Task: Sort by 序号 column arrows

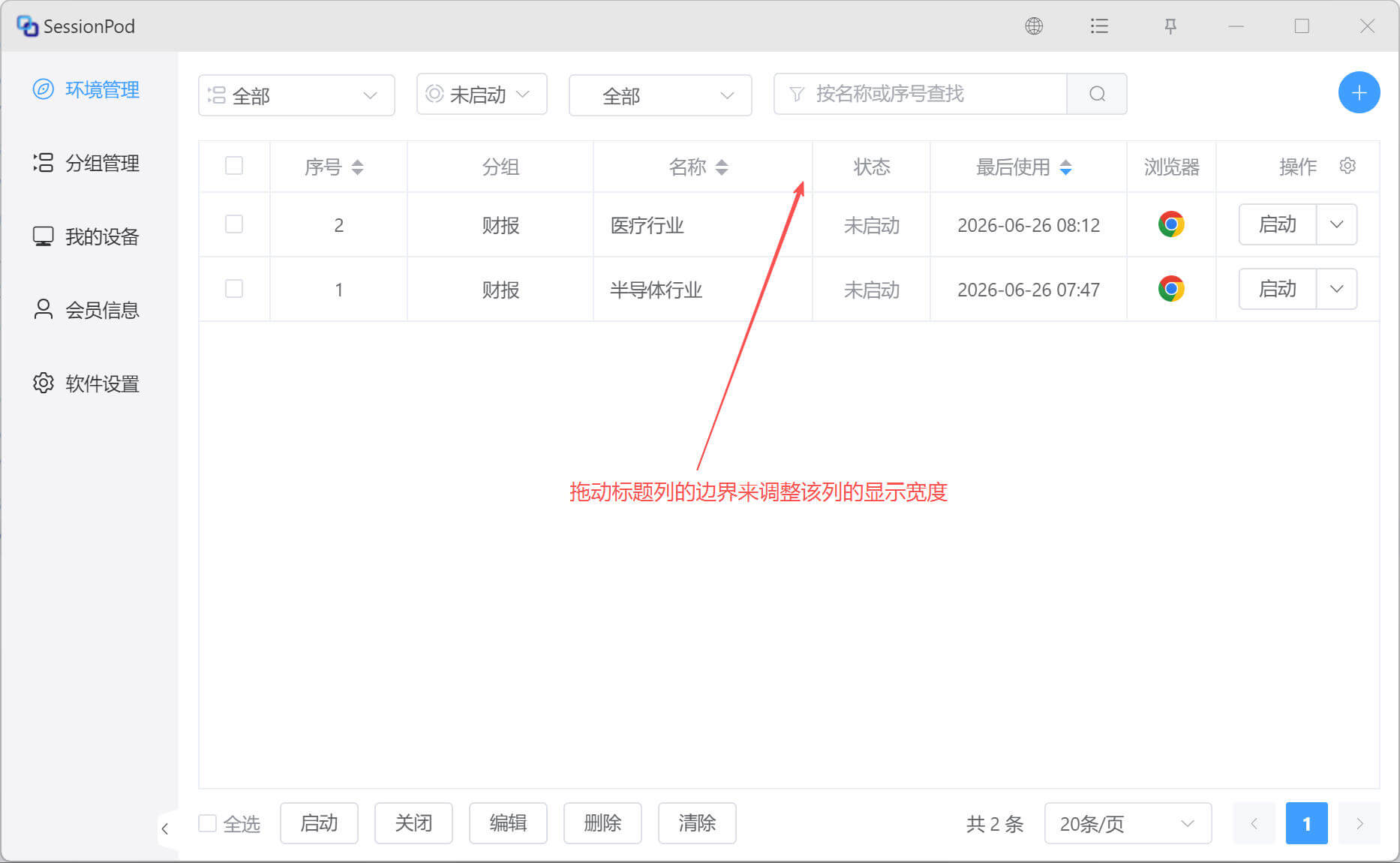Action: [357, 167]
